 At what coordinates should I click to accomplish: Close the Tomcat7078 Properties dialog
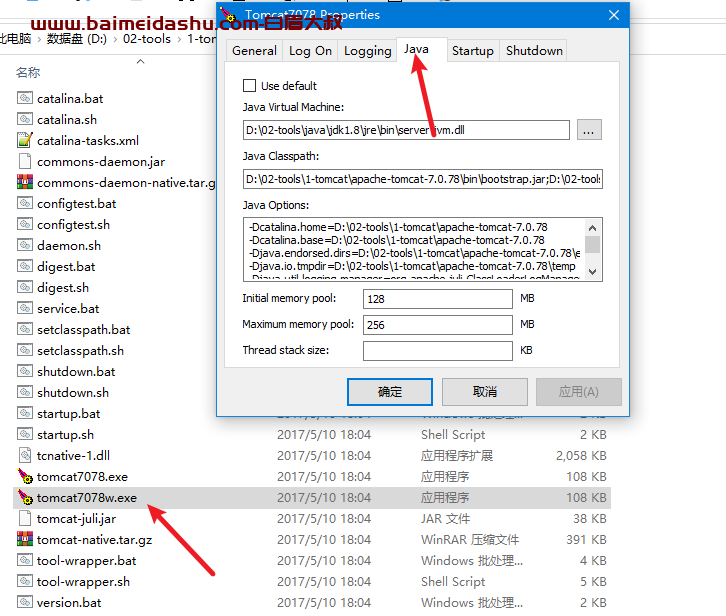pyautogui.click(x=614, y=15)
